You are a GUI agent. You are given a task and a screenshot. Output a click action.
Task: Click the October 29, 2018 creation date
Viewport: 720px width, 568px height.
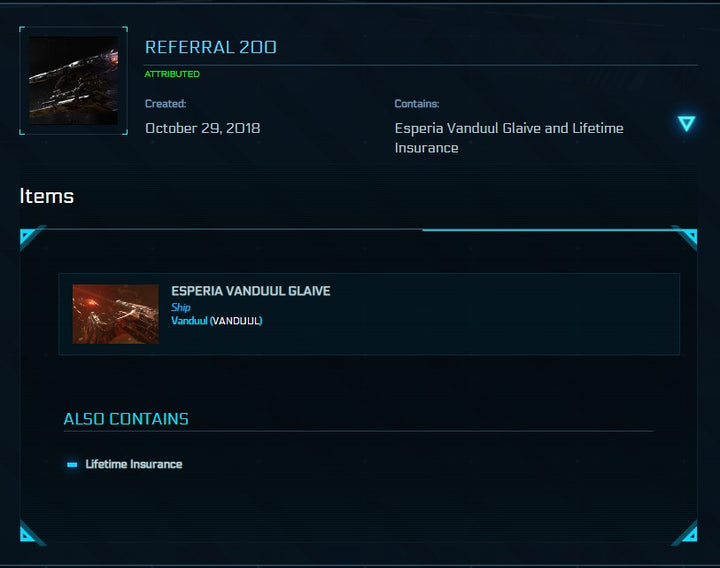(x=203, y=128)
